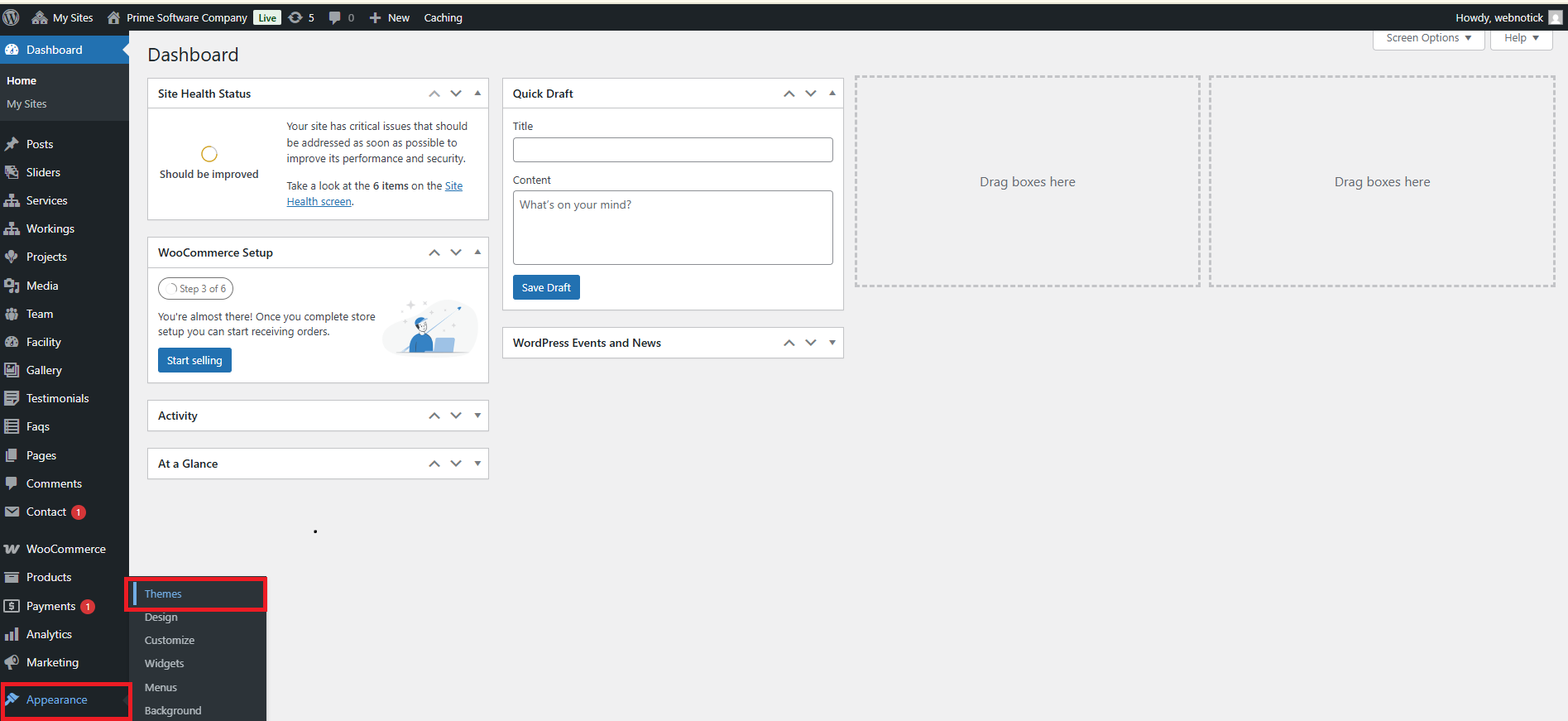Open Posts from the sidebar
Screen dimensions: 1568x721
[x=39, y=144]
